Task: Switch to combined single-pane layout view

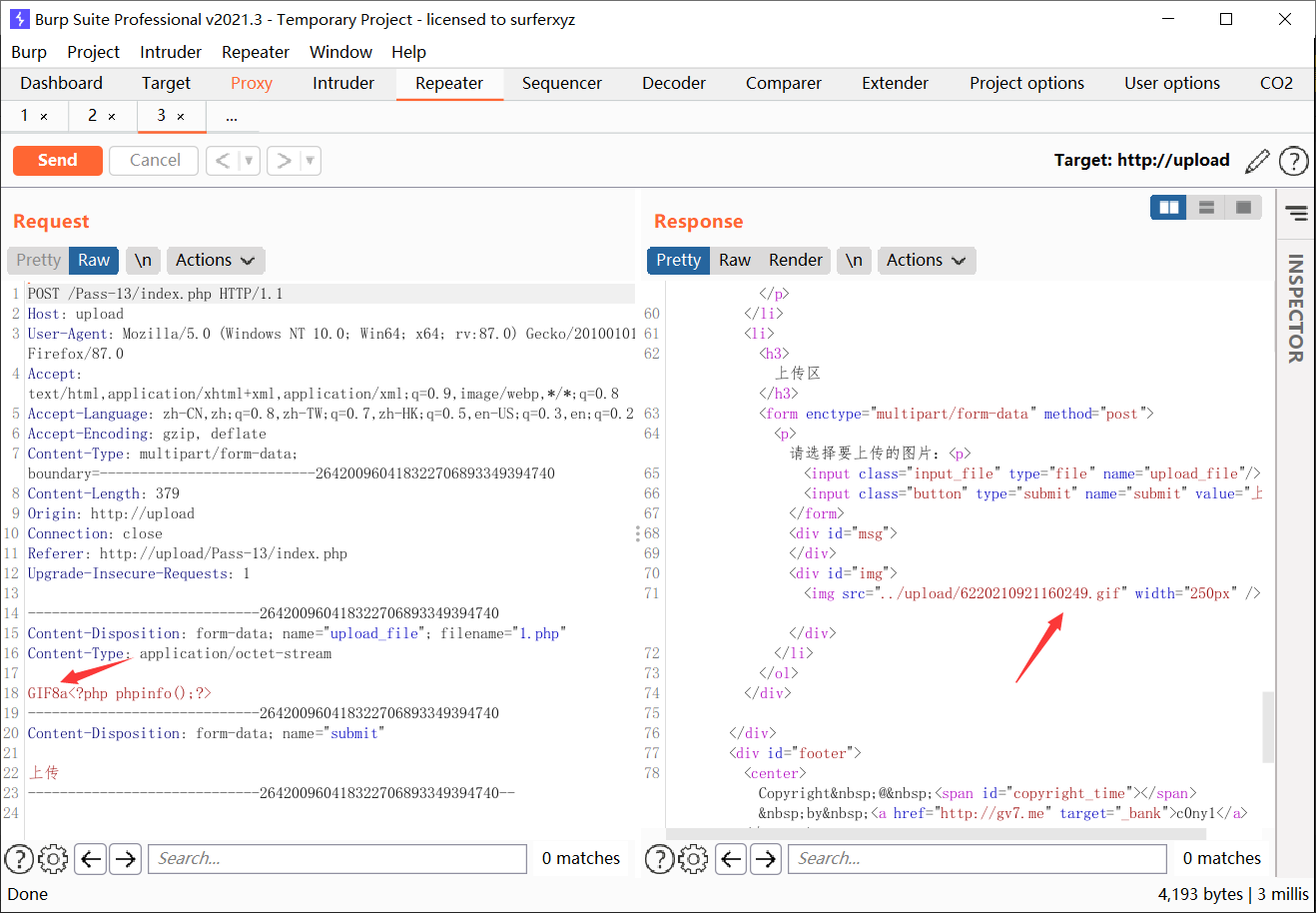Action: click(1243, 207)
